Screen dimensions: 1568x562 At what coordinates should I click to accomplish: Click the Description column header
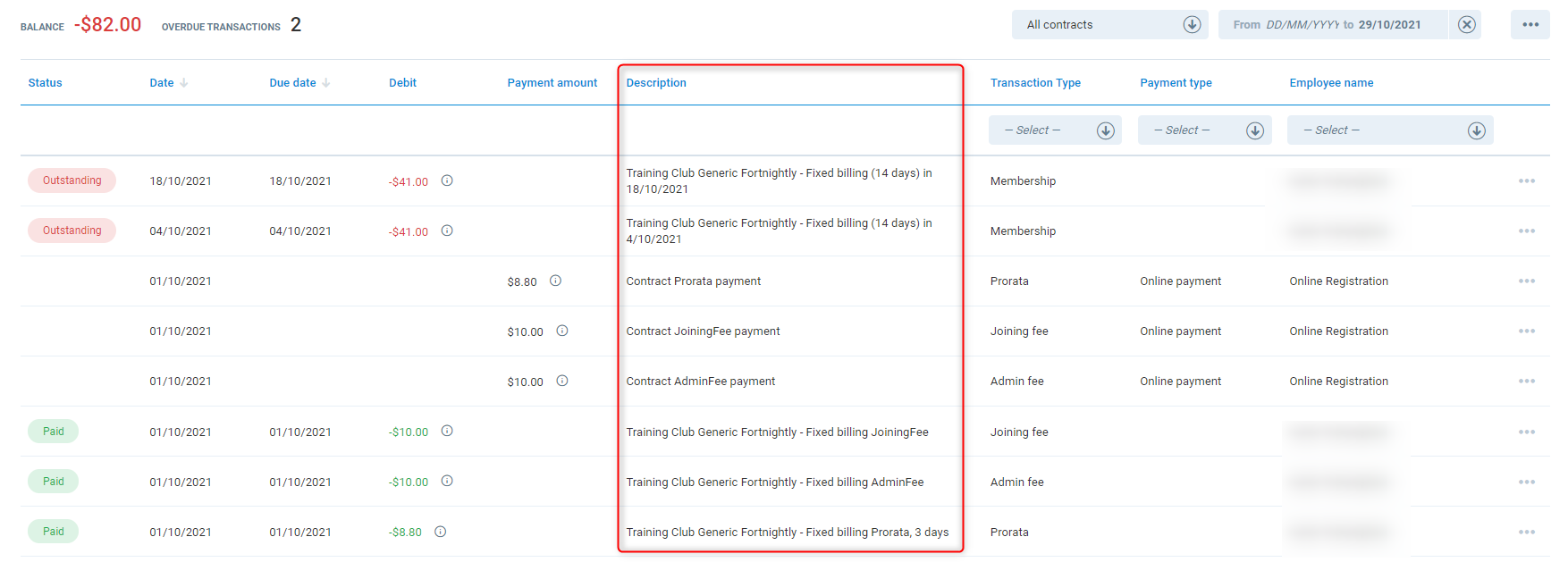pyautogui.click(x=656, y=83)
